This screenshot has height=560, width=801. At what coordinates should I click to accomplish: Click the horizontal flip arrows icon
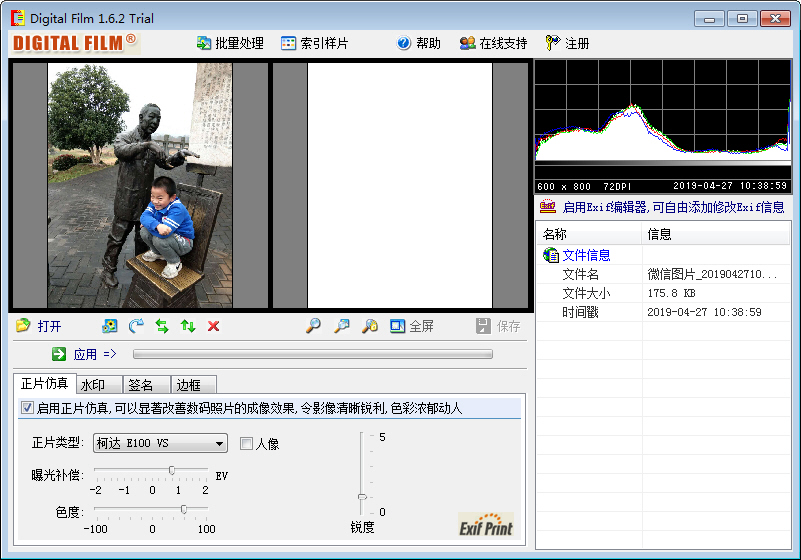click(x=162, y=326)
